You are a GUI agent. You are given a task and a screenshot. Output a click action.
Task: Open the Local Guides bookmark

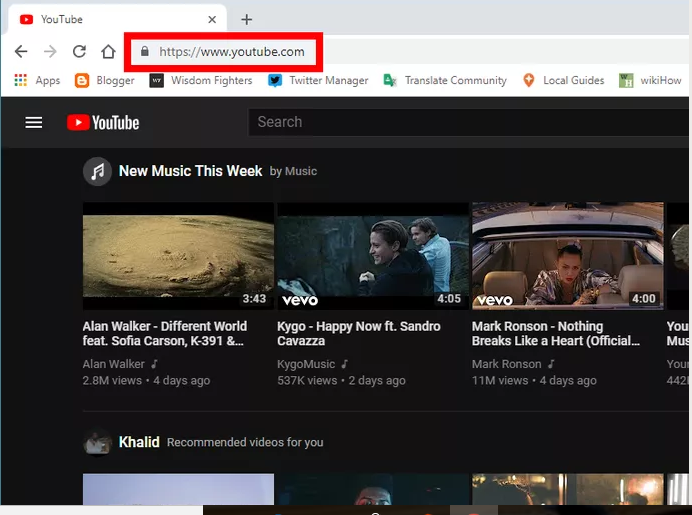point(563,80)
